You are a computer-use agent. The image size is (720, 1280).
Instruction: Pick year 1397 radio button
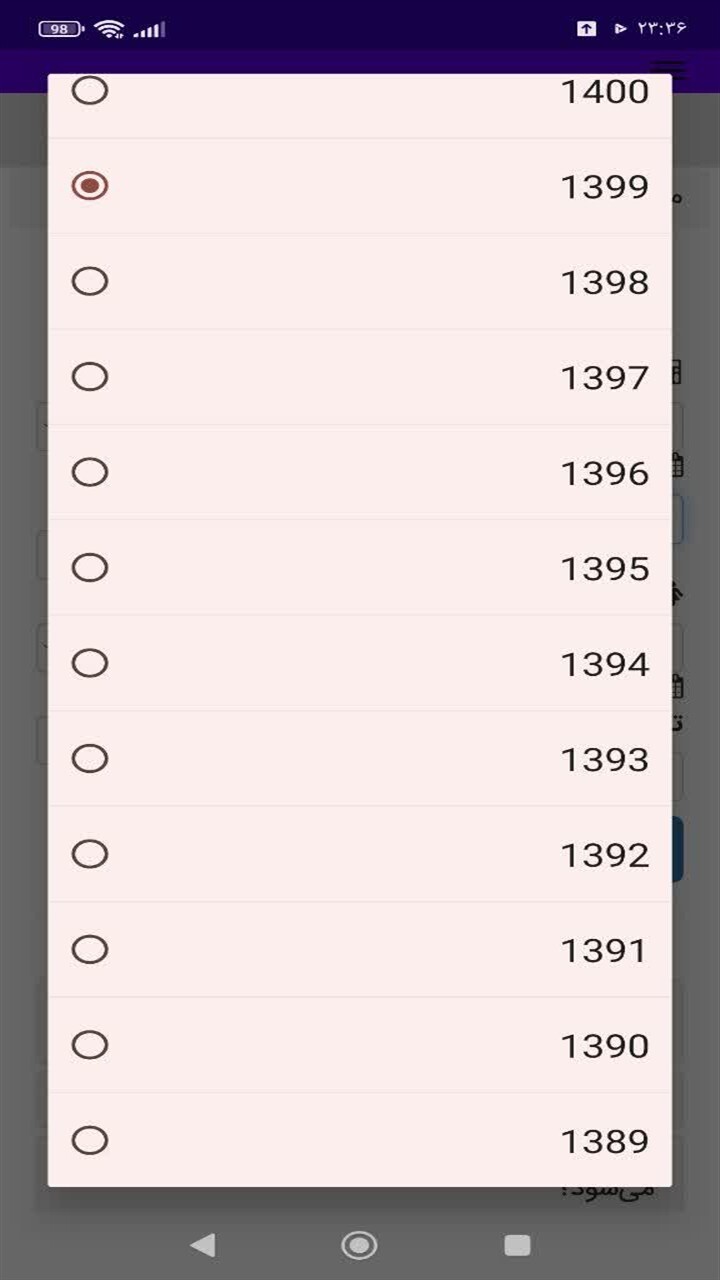coord(90,377)
